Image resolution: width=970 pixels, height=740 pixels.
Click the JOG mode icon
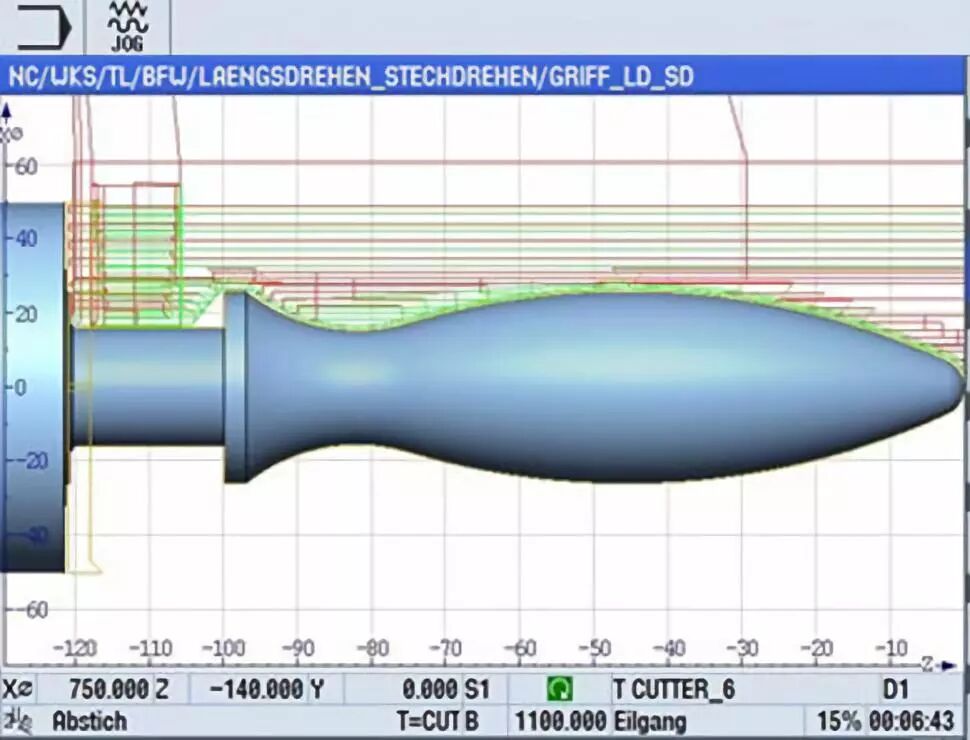coord(127,27)
